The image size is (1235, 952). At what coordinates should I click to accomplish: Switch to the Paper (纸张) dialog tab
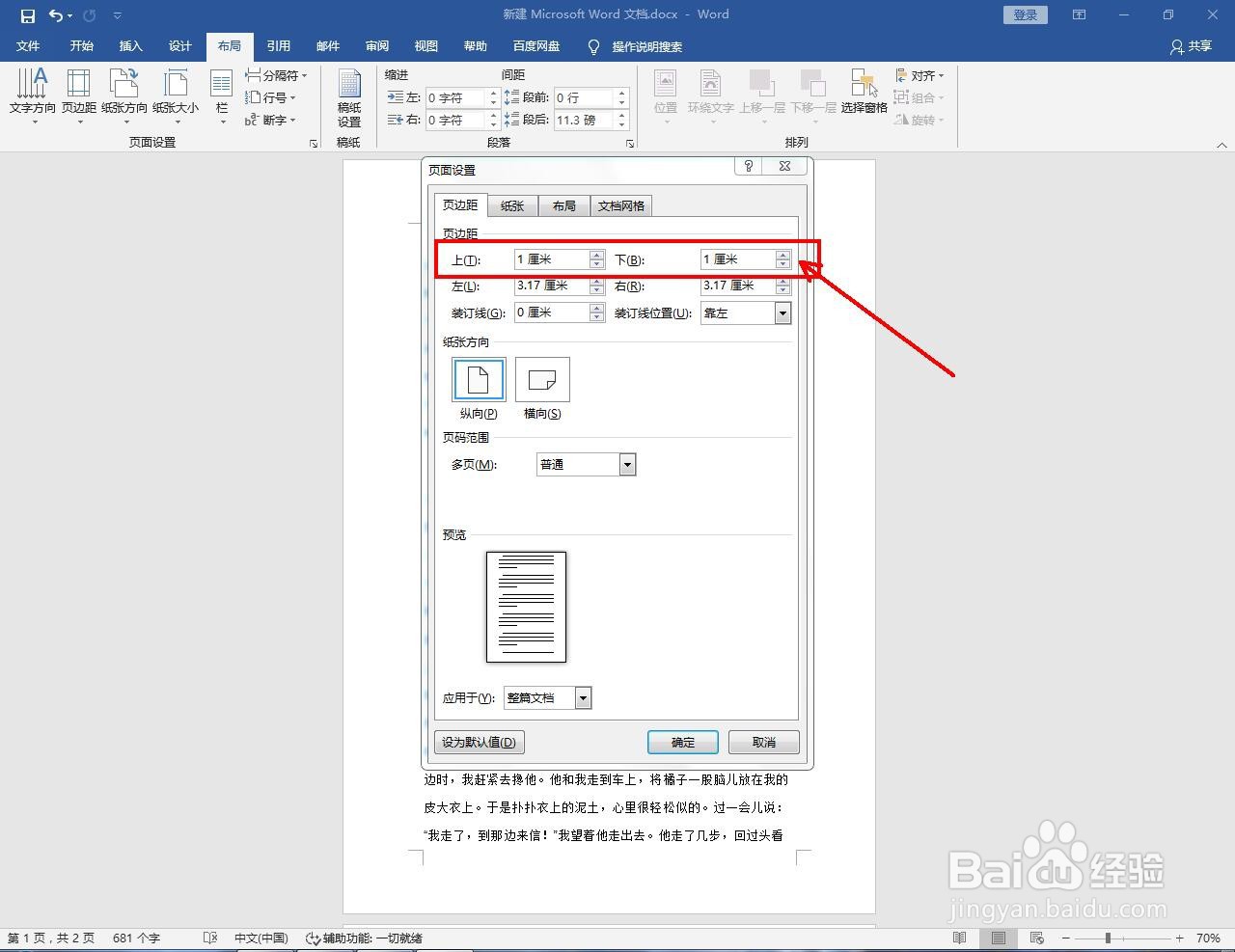[x=512, y=205]
